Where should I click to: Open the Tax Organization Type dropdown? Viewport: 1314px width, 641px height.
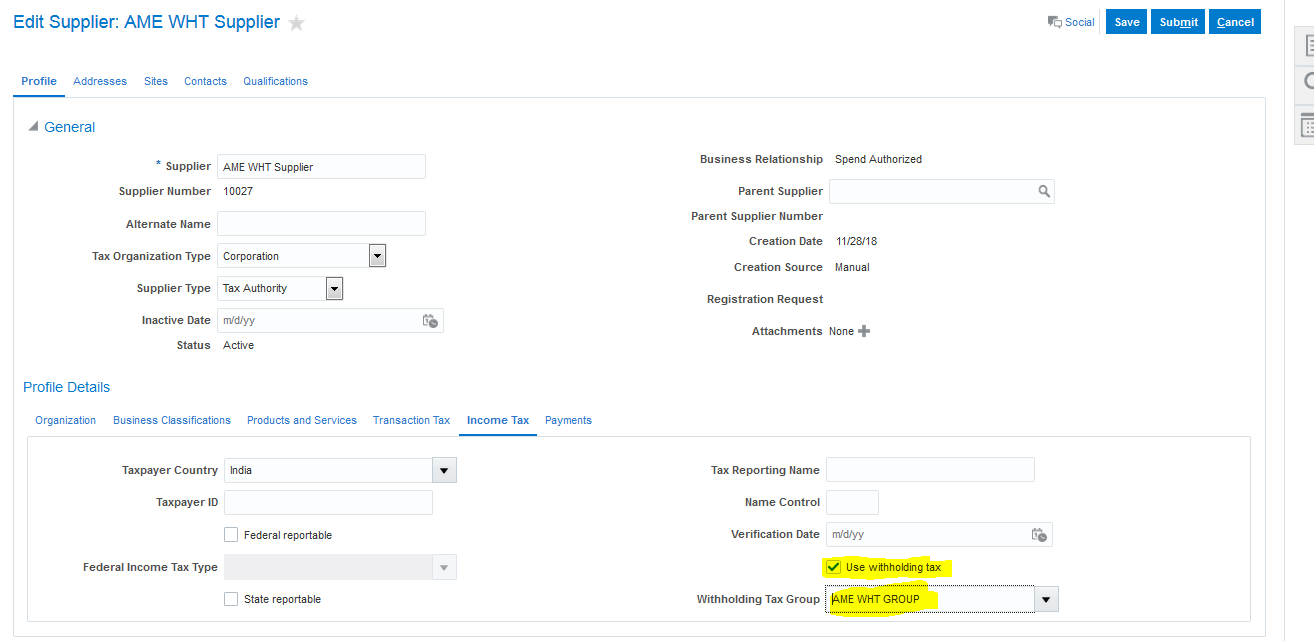[377, 256]
